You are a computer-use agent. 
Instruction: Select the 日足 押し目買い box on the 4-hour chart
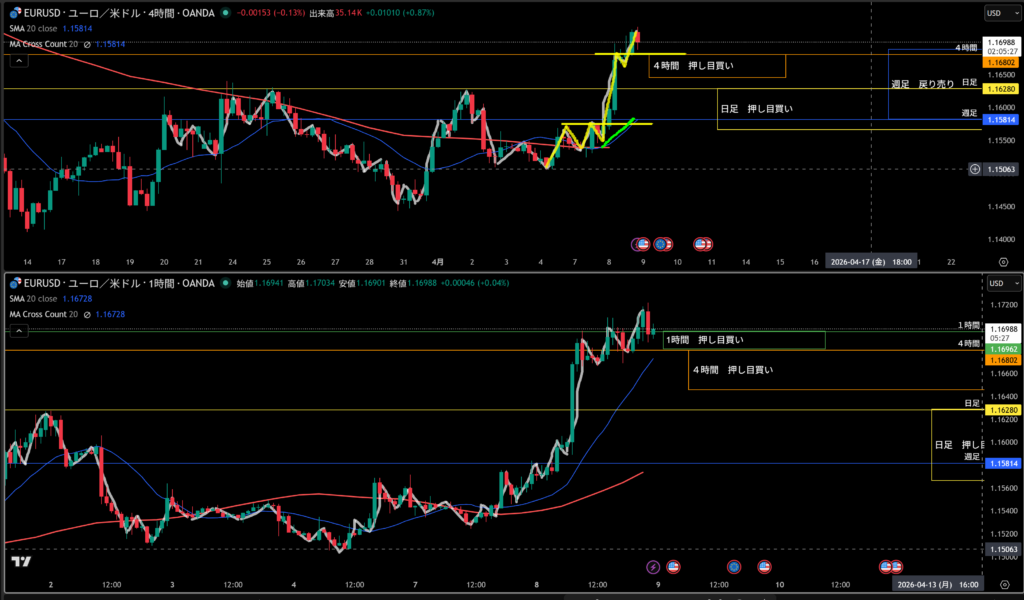(756, 108)
